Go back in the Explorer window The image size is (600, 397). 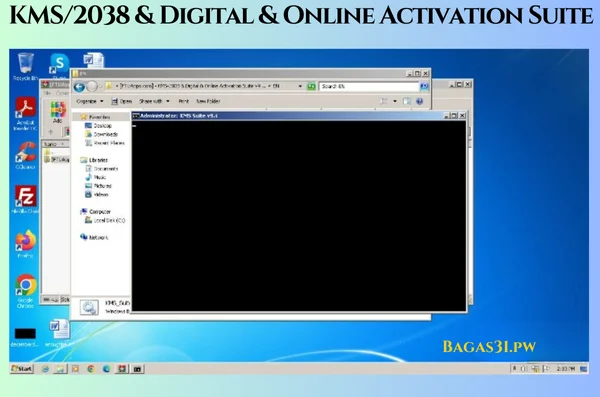click(79, 87)
